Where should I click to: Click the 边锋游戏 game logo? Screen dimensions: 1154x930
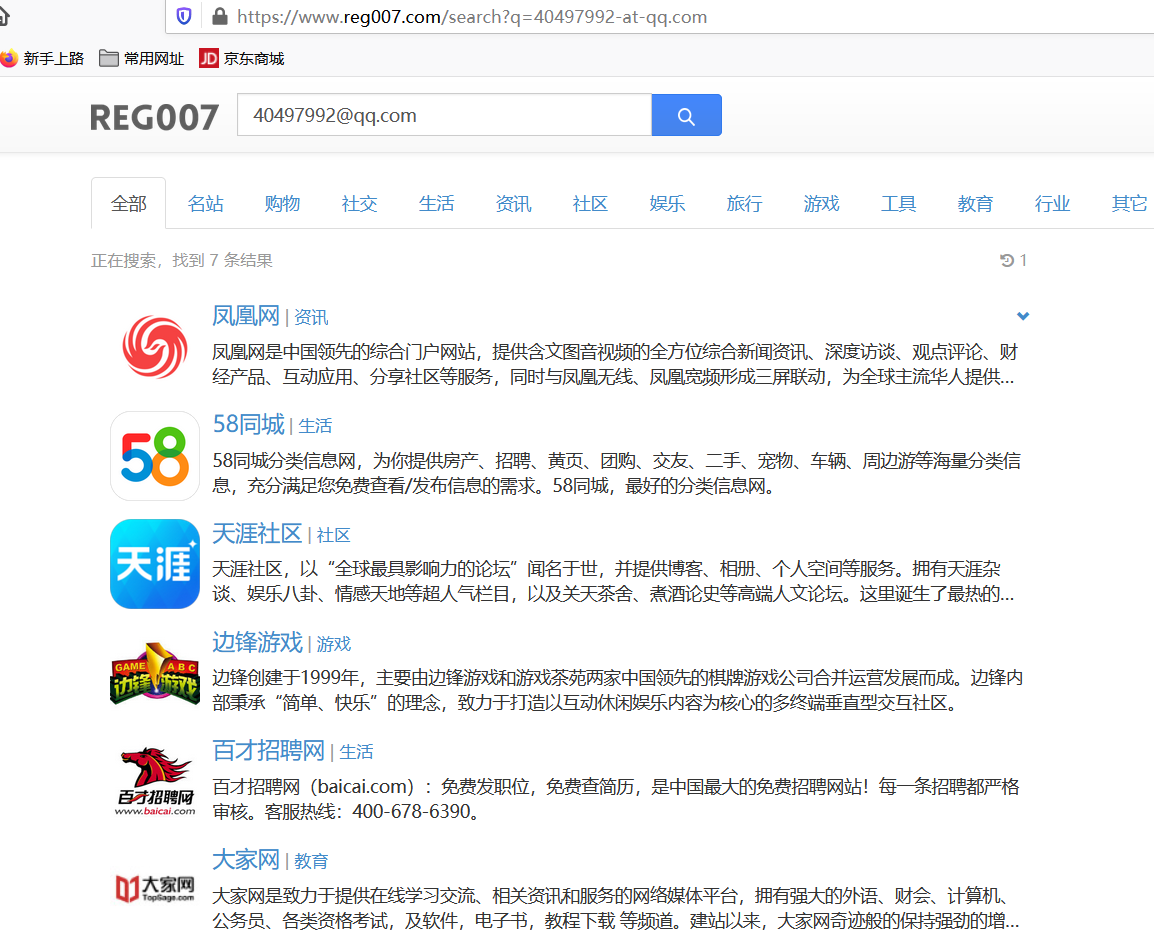click(x=155, y=673)
